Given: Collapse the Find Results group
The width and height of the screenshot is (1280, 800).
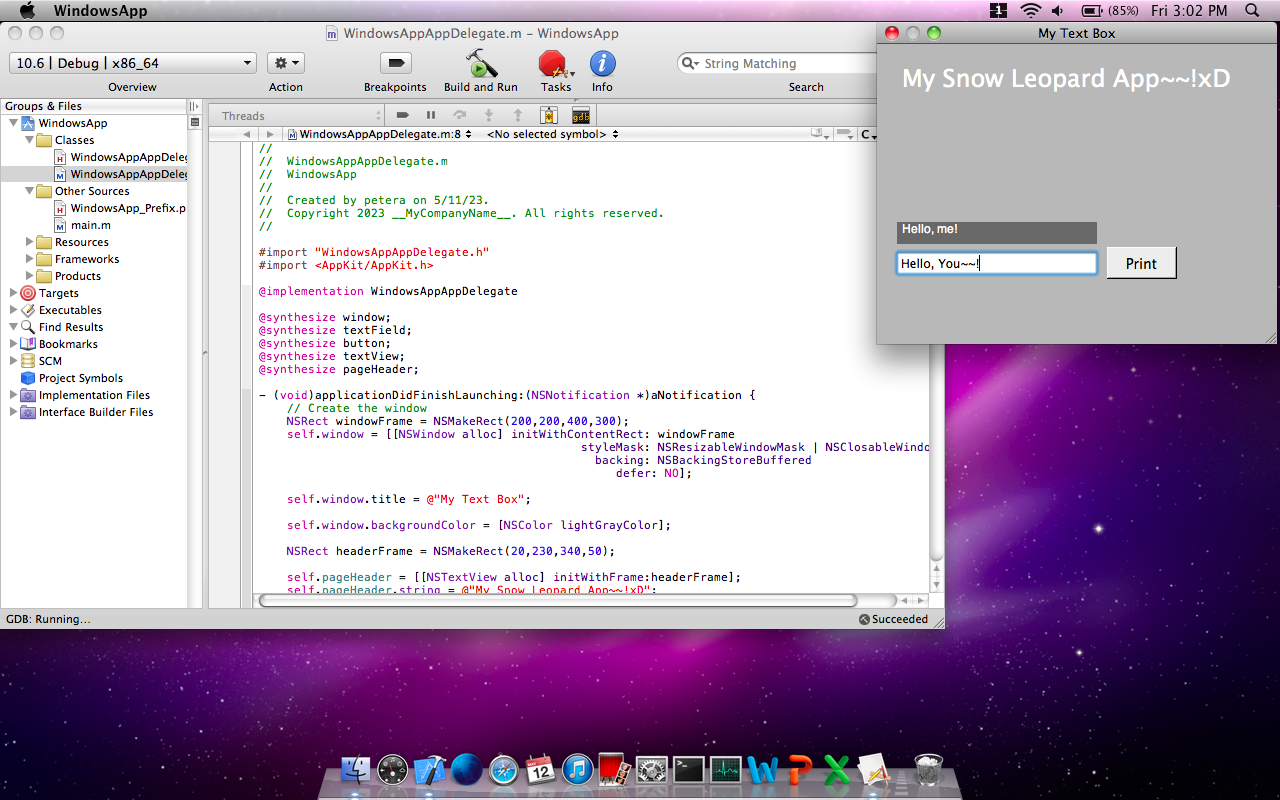Looking at the screenshot, I should click(13, 327).
